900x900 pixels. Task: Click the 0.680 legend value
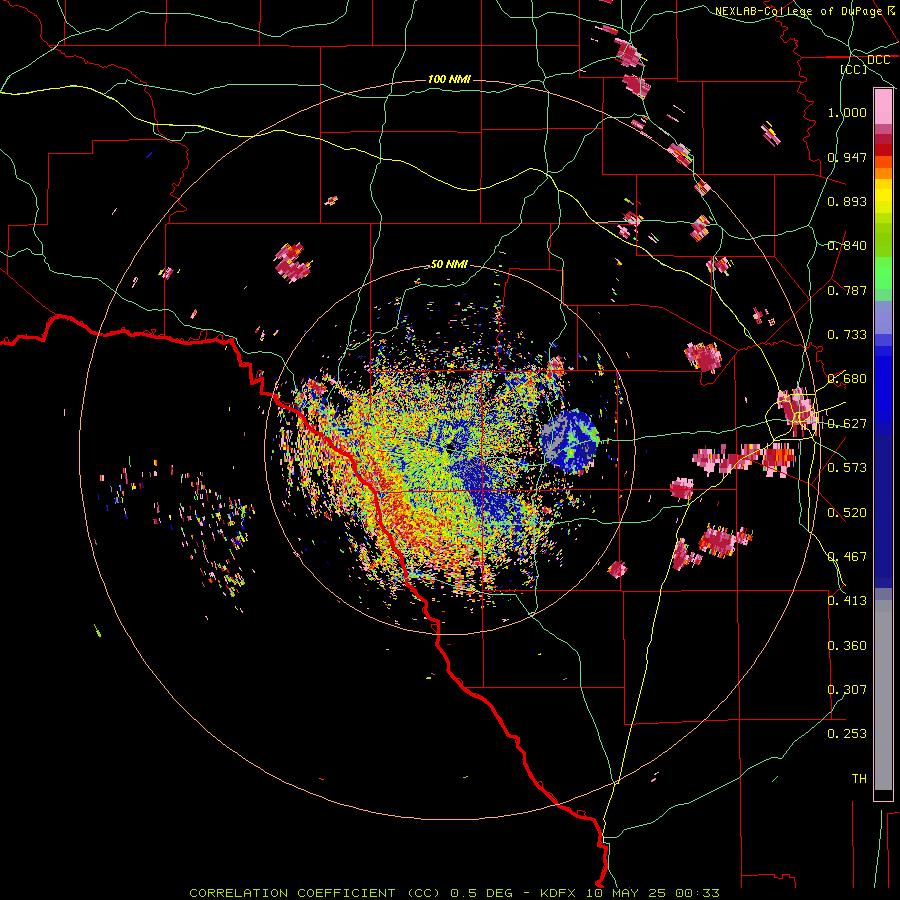(847, 379)
